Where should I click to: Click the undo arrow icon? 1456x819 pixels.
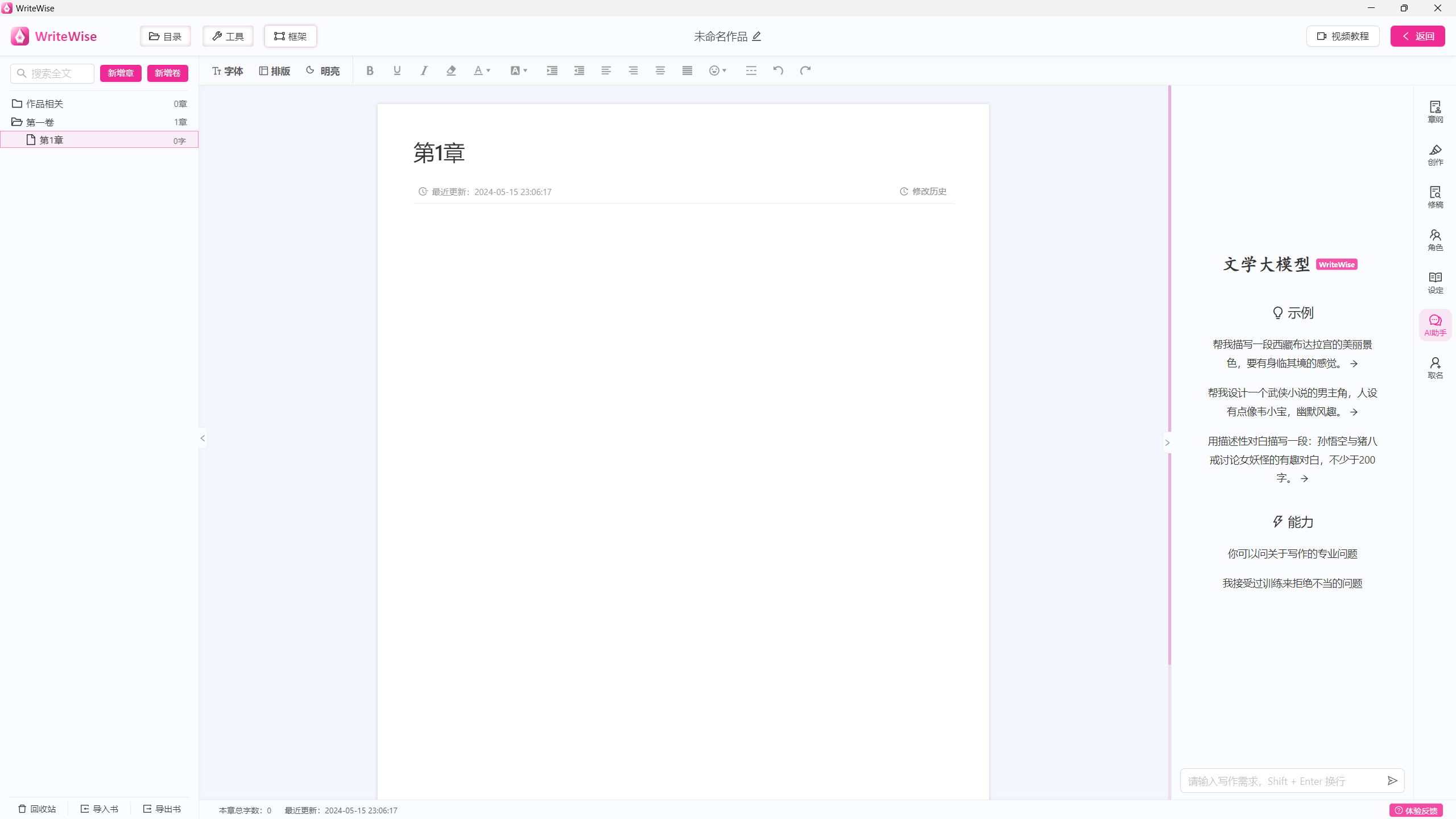778,71
